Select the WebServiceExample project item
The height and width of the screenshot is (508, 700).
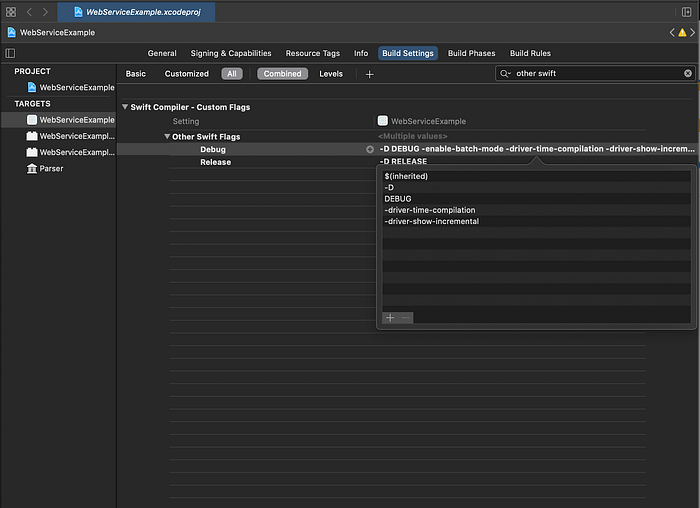(x=71, y=87)
